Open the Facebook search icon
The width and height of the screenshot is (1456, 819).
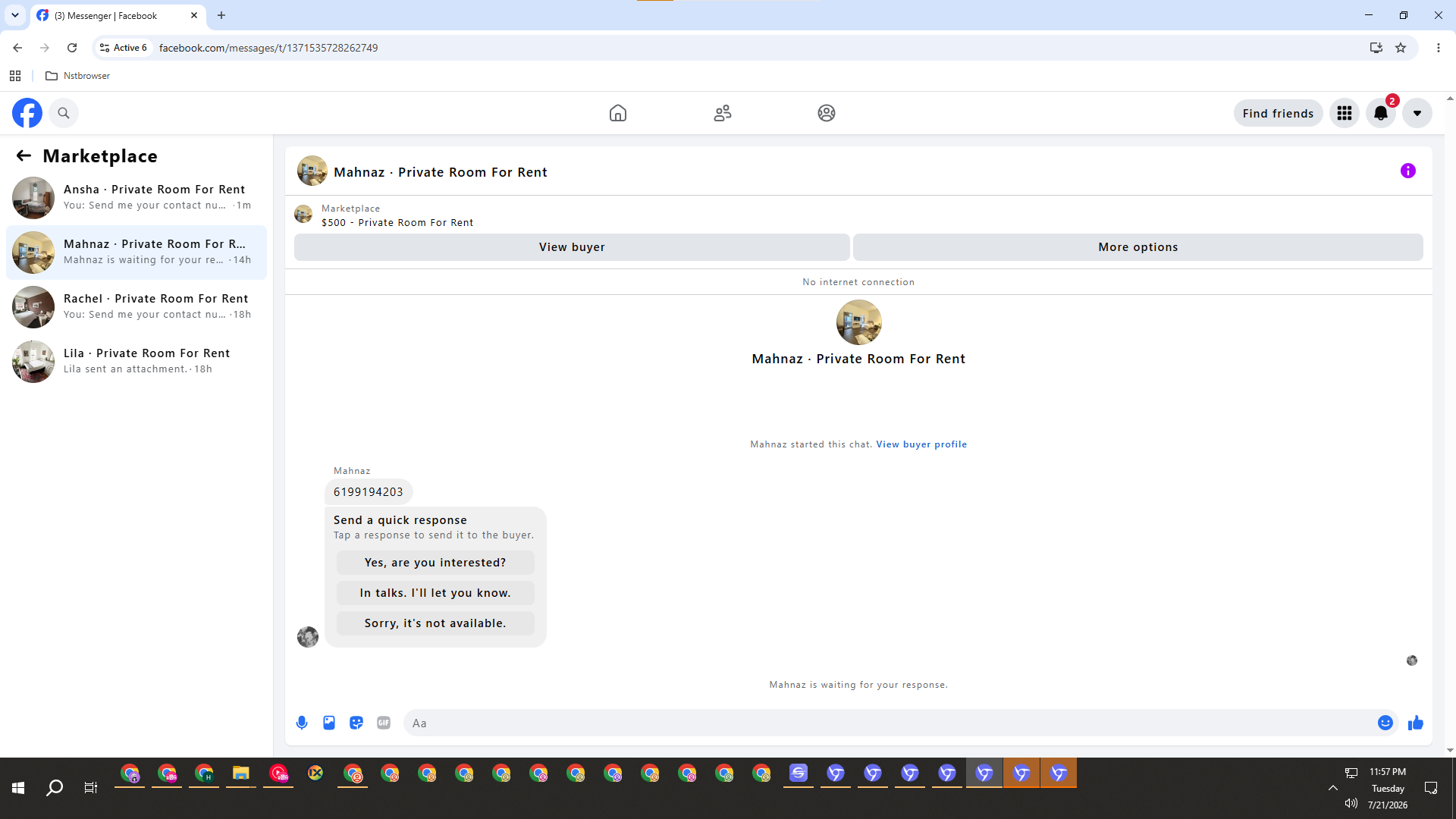[x=64, y=113]
